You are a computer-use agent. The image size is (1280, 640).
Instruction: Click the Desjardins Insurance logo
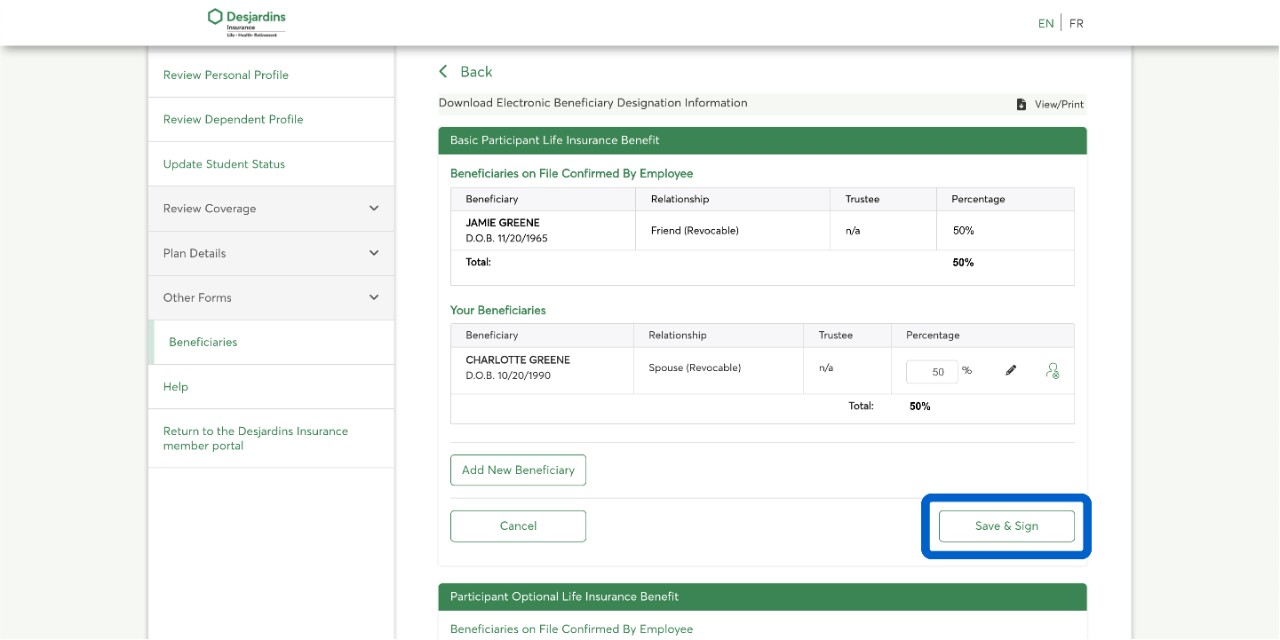[246, 22]
